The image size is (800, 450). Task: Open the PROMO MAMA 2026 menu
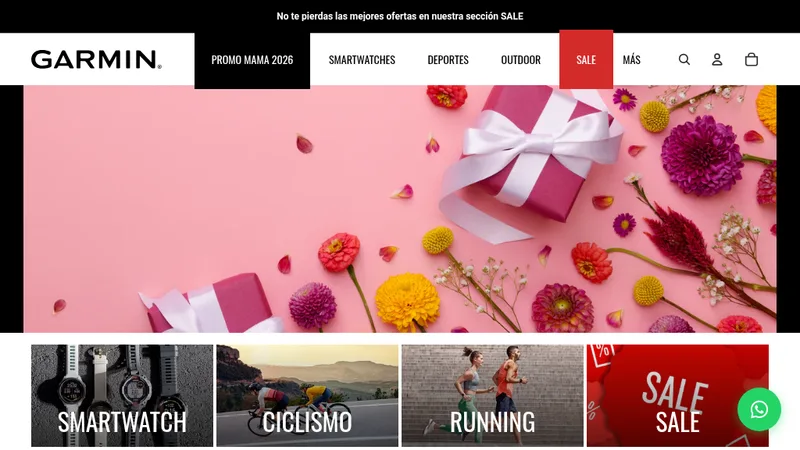click(252, 60)
